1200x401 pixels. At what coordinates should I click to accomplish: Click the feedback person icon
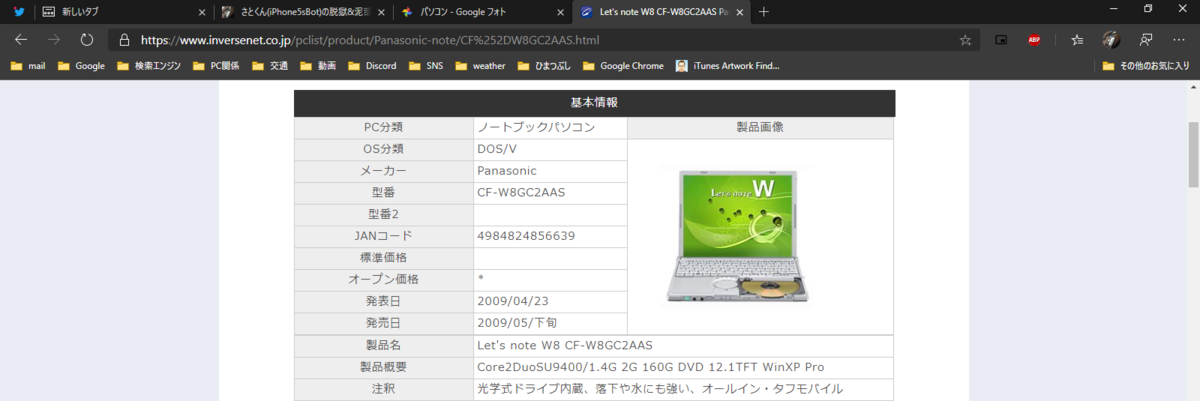1146,40
